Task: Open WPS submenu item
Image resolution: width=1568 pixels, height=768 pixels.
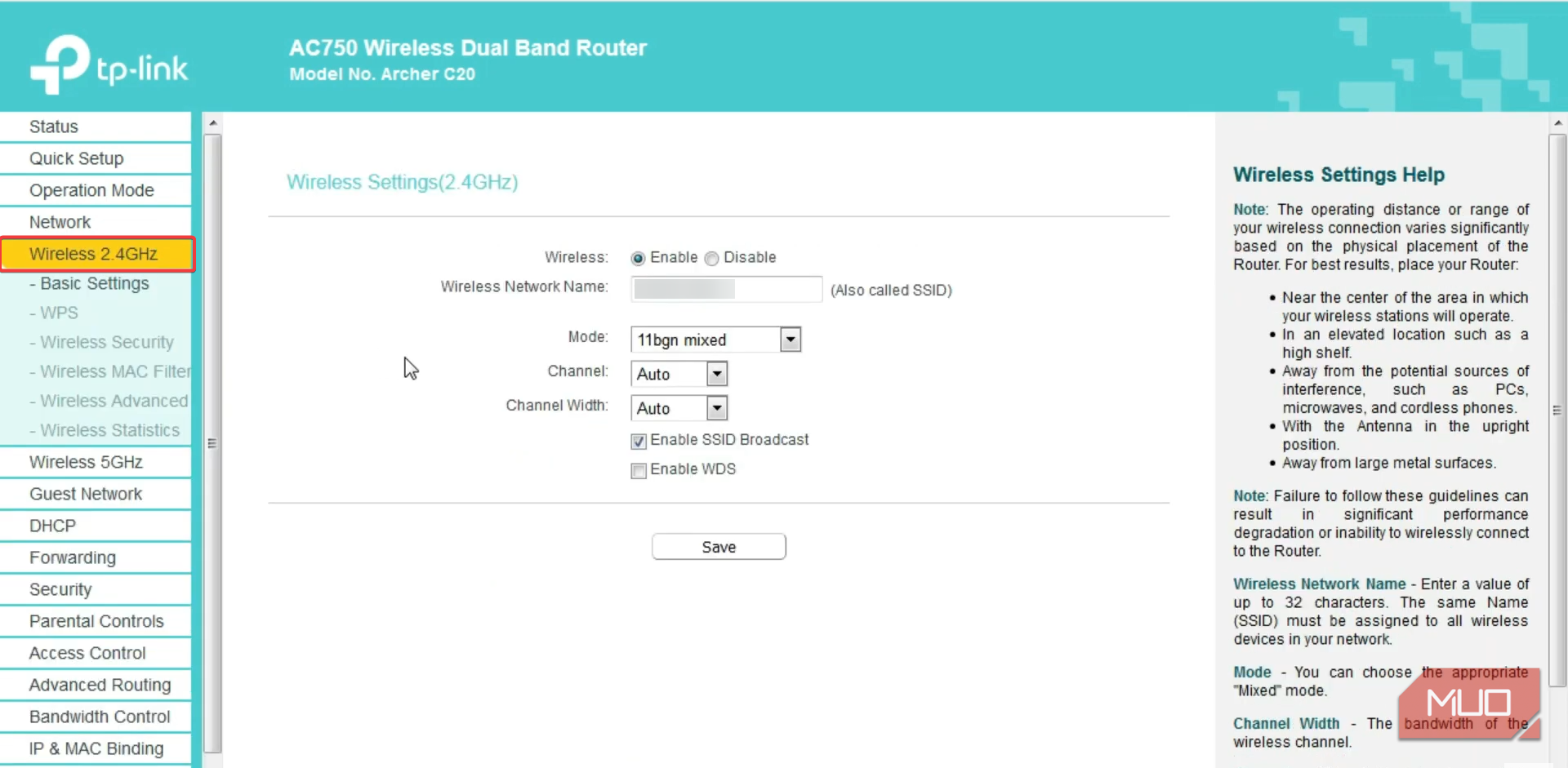Action: pos(54,313)
